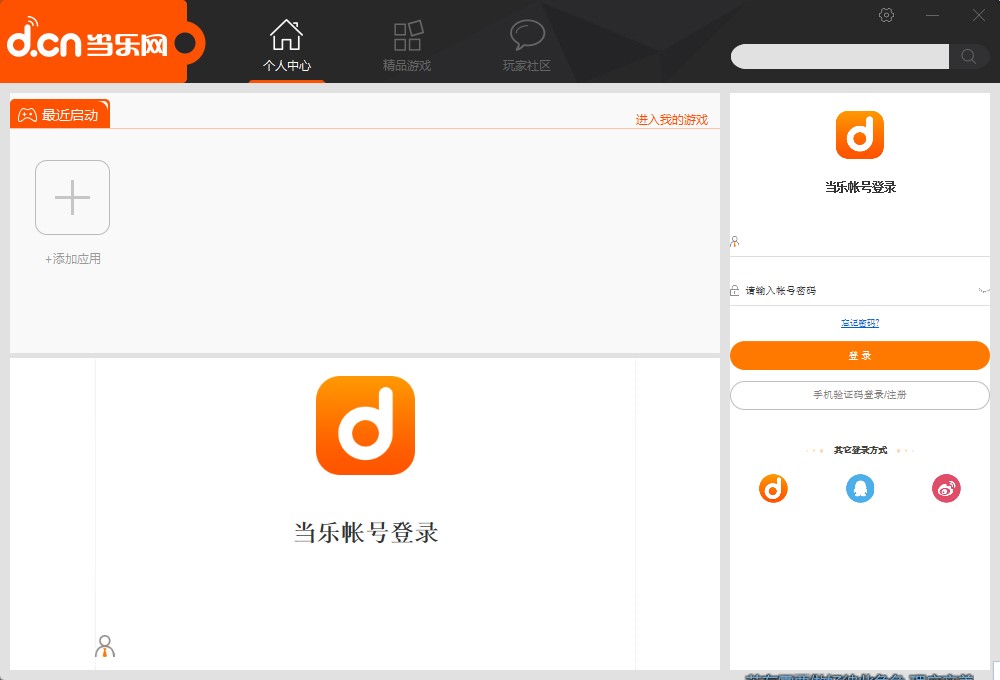This screenshot has height=680, width=1000.
Task: Log in with the Weibo icon
Action: 946,489
